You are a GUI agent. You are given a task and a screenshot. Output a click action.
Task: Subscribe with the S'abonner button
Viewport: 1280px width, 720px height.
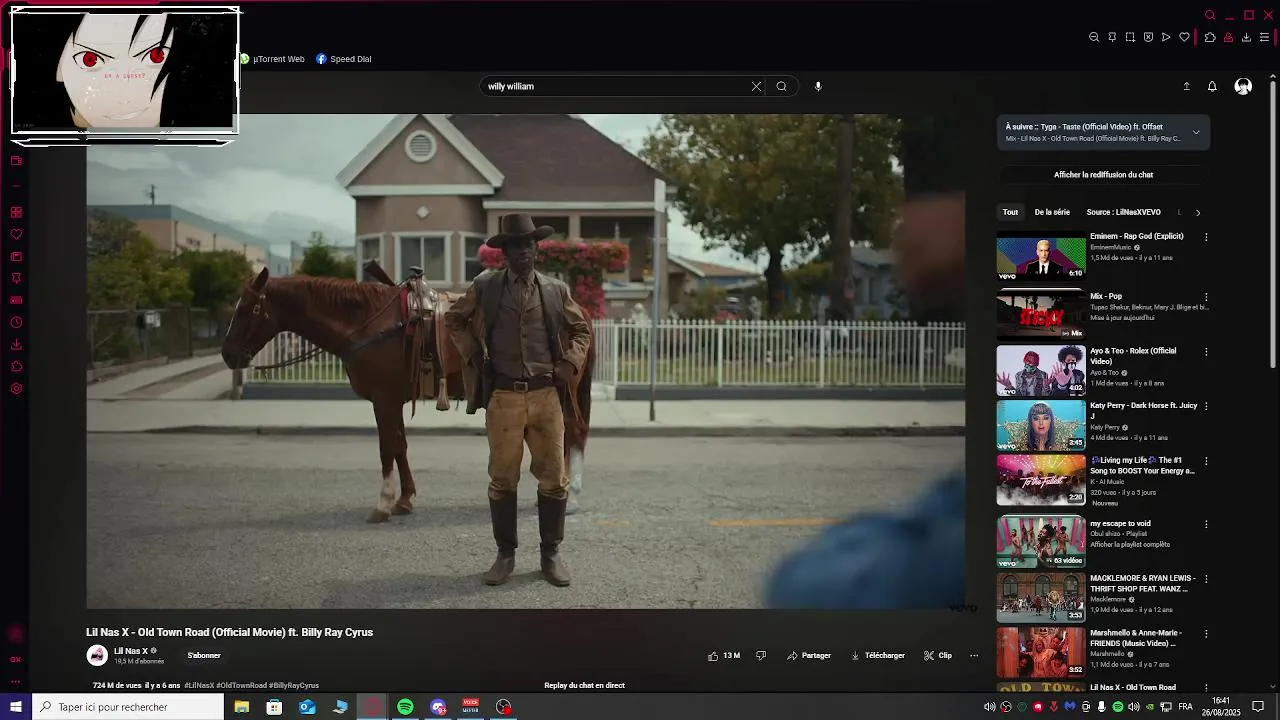pos(204,656)
